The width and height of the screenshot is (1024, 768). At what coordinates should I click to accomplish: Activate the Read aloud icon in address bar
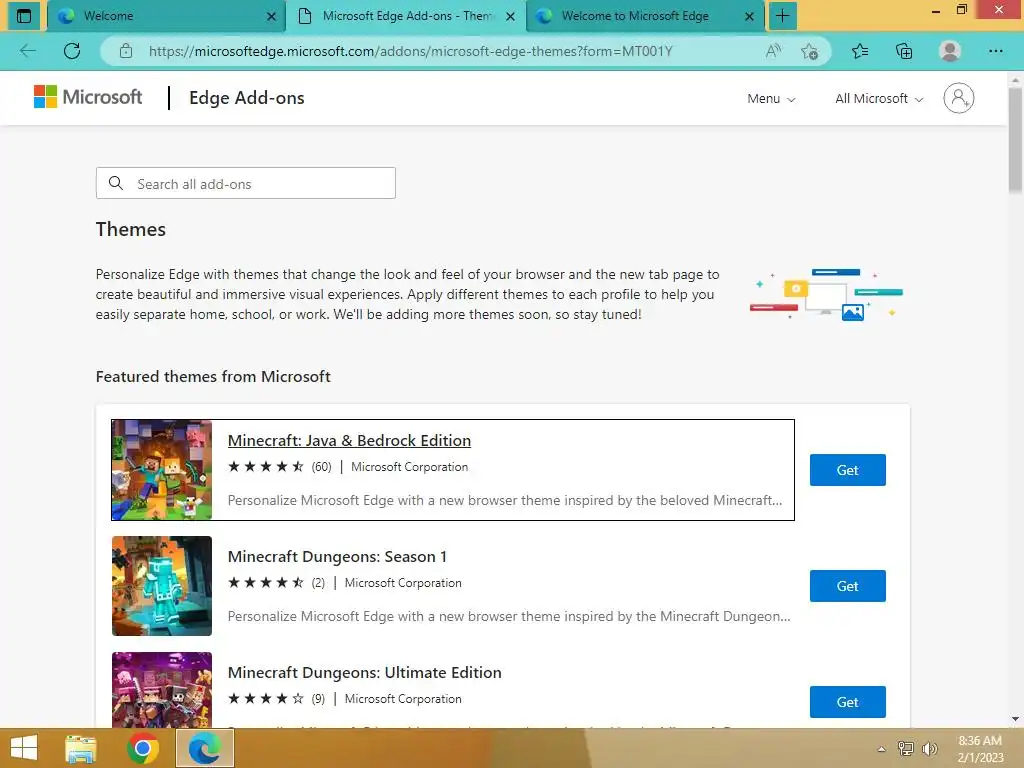tap(773, 51)
